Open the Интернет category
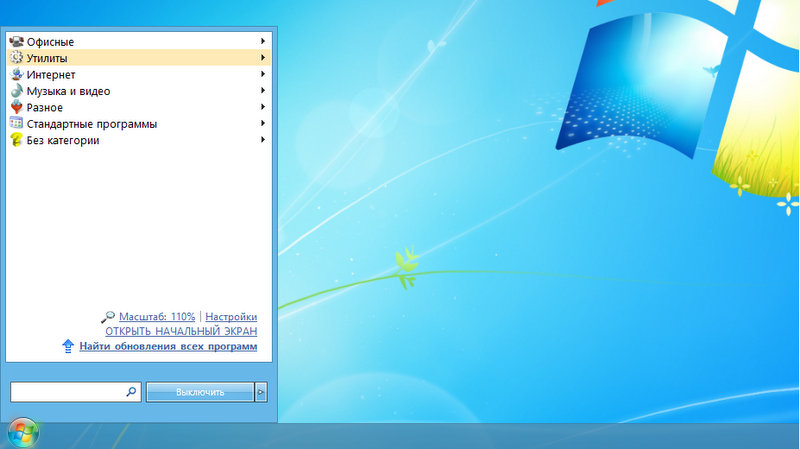This screenshot has height=449, width=800. click(139, 74)
